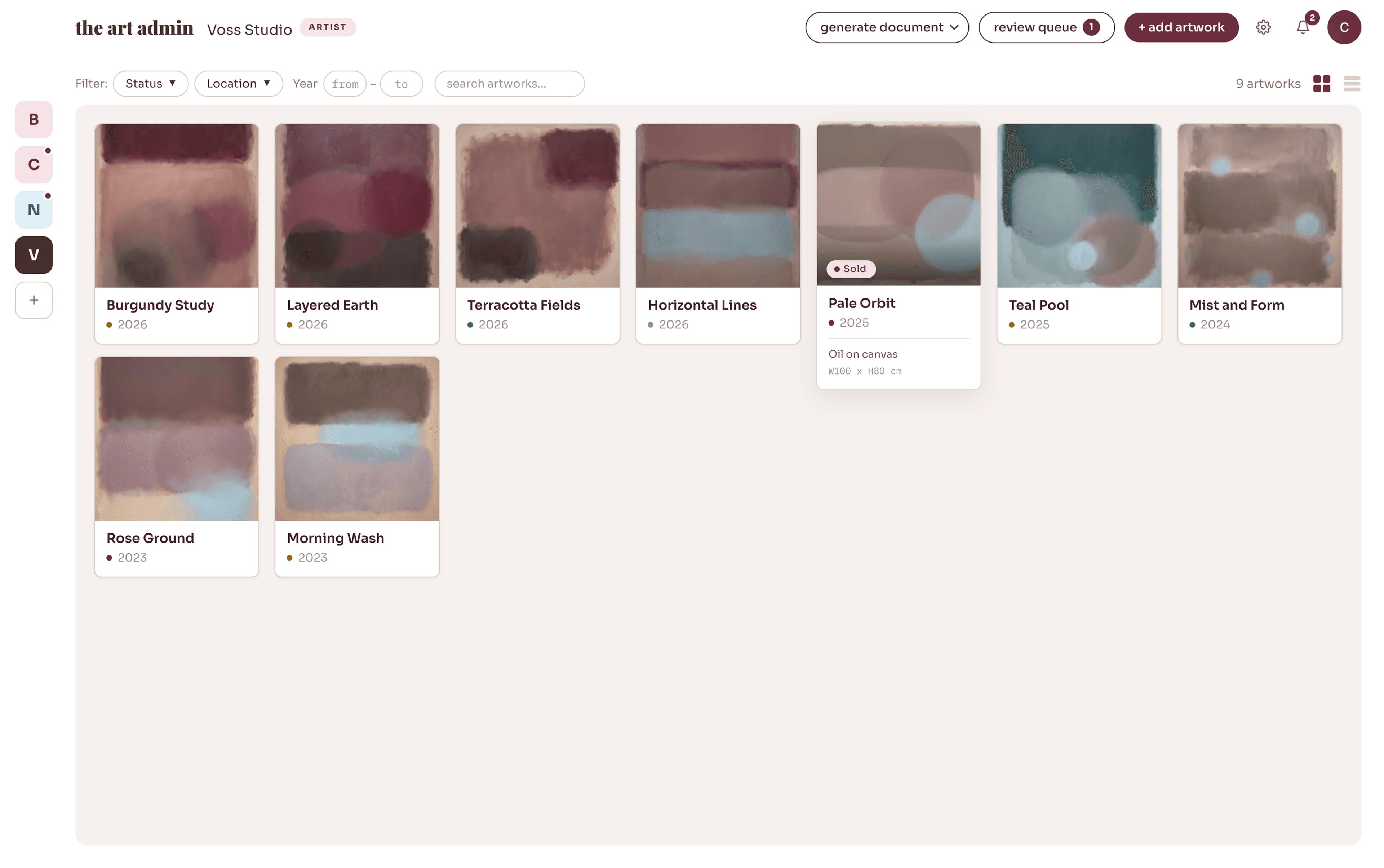
Task: Switch to workspace N in sidebar
Action: [34, 209]
